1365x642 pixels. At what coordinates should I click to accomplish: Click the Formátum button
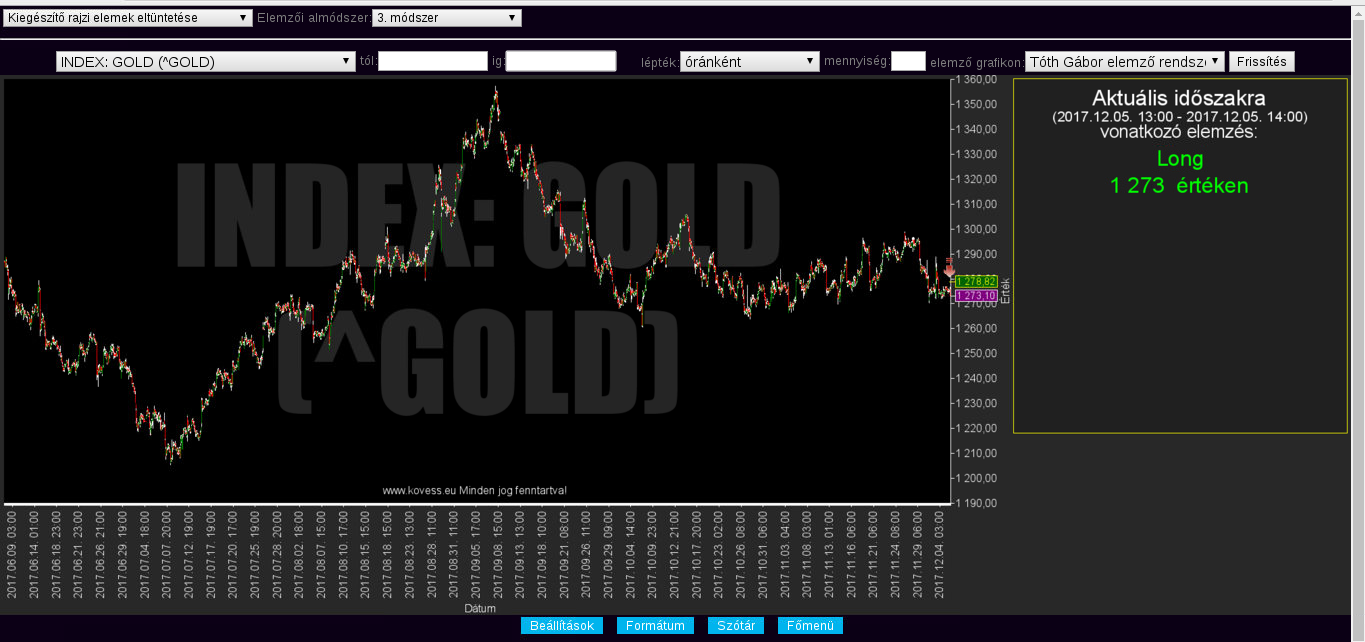pos(655,626)
